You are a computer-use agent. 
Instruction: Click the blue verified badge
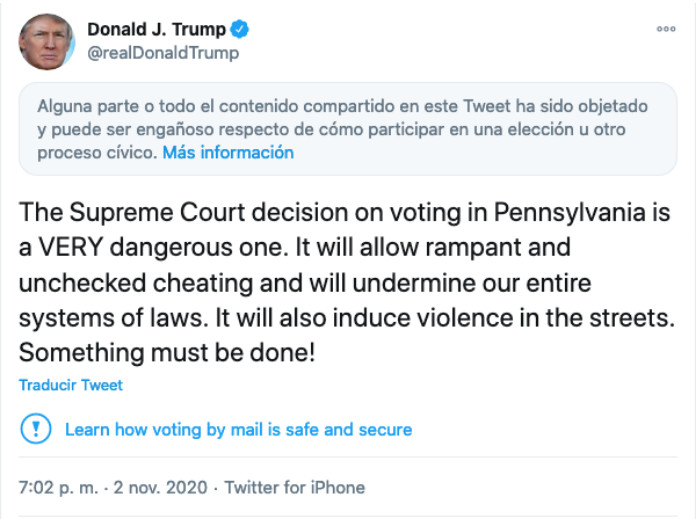[240, 29]
